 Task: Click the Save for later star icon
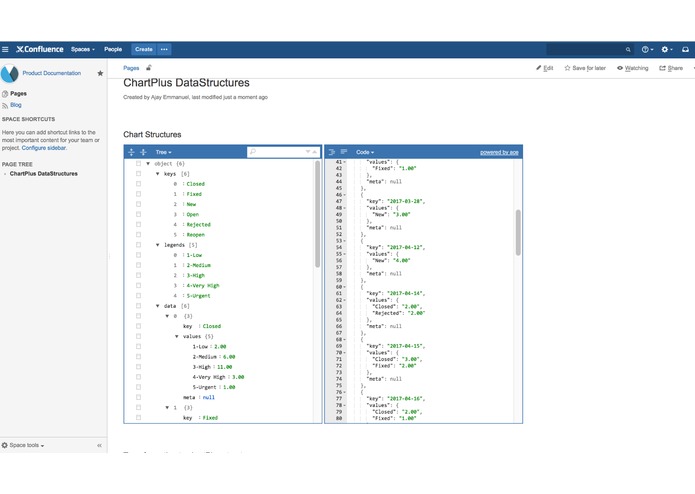567,68
